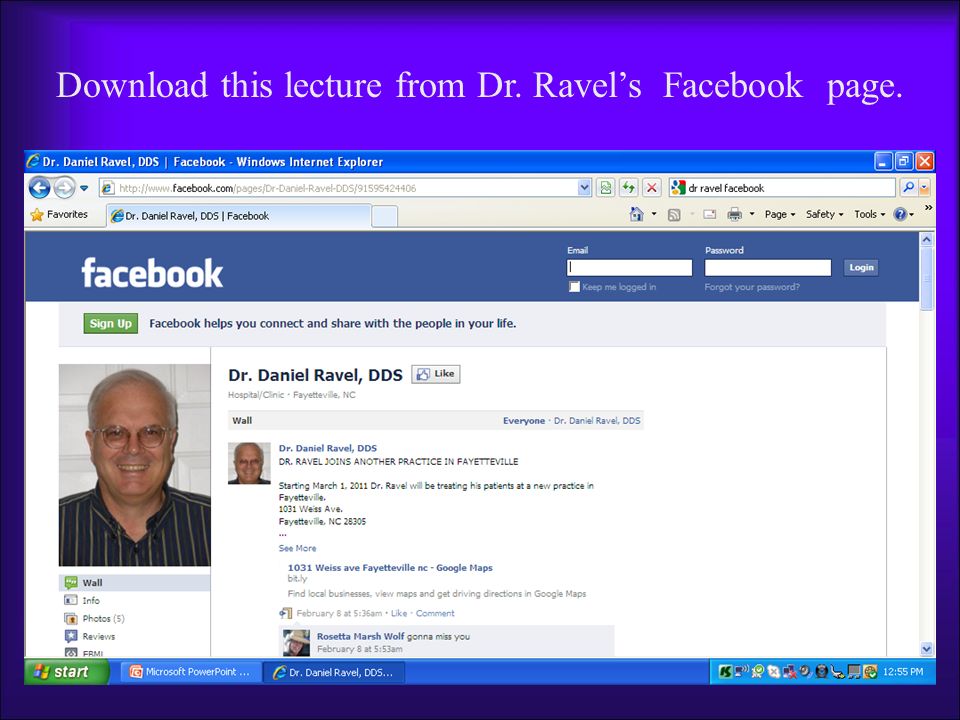The height and width of the screenshot is (720, 960).
Task: Click the Forgot your password link
Action: tap(752, 287)
